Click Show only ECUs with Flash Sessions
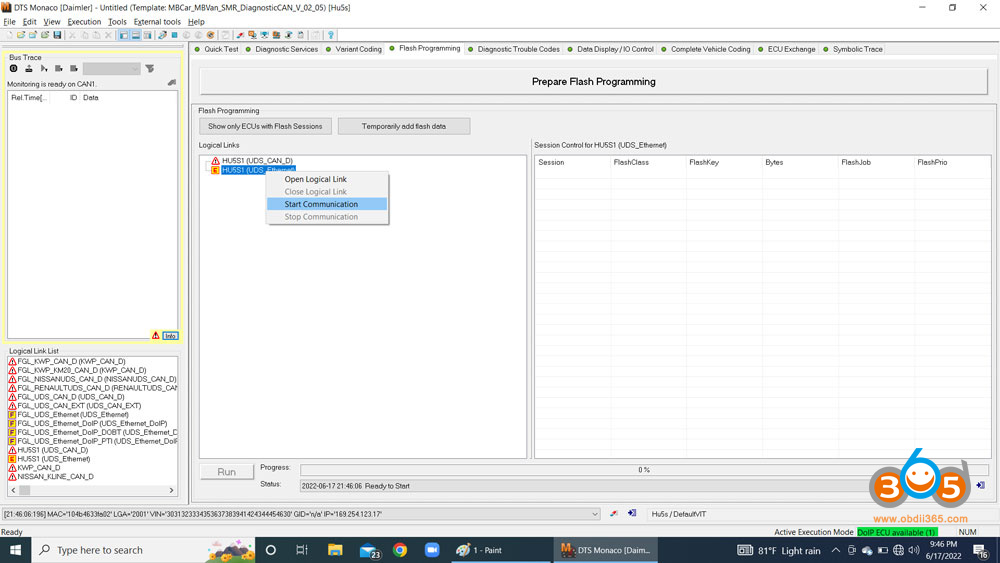 265,126
